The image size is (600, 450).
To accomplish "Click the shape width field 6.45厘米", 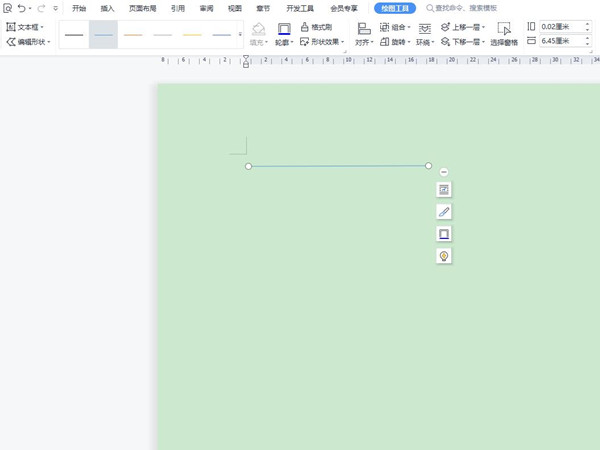I will point(561,41).
